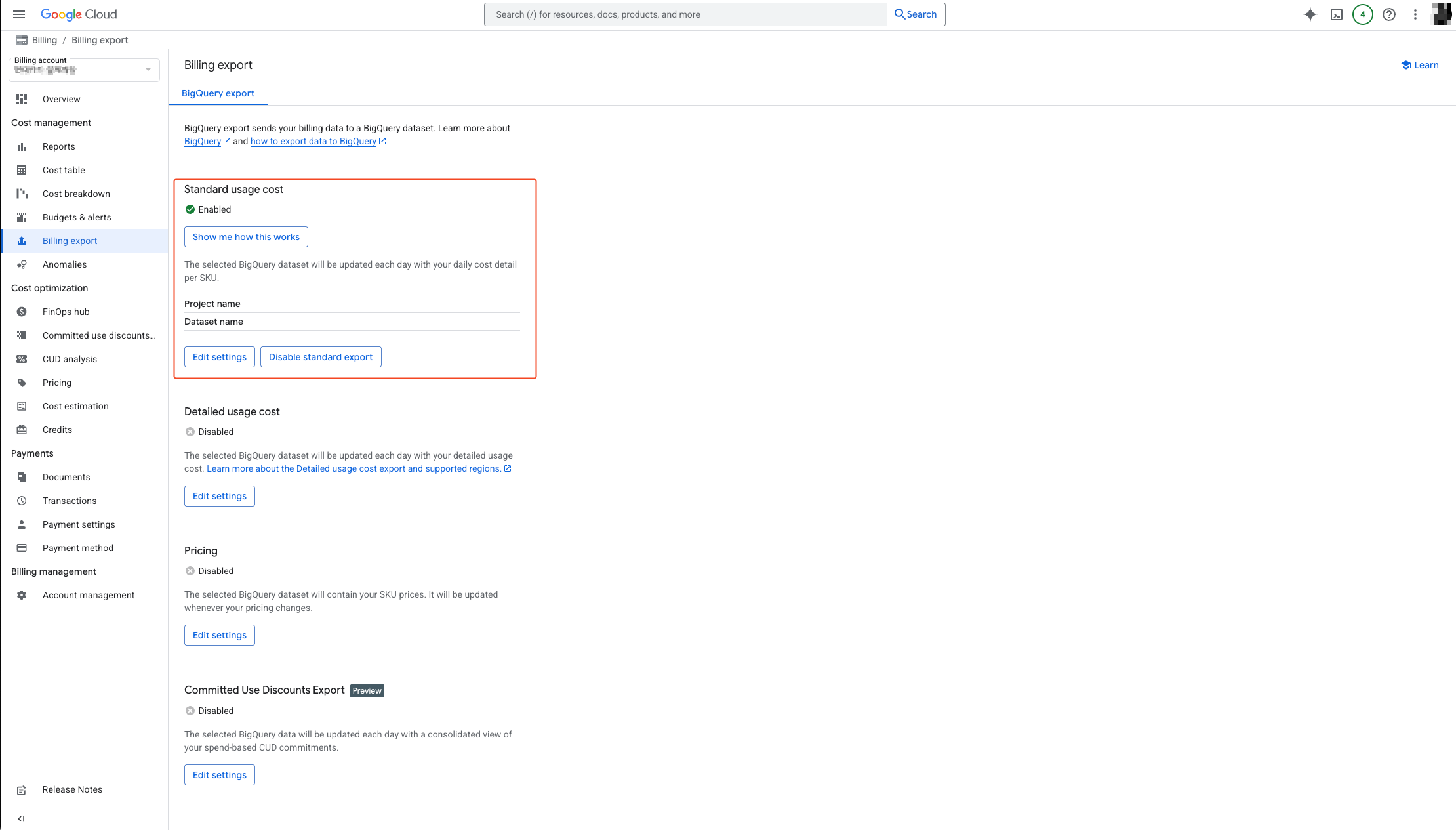This screenshot has height=830, width=1456.
Task: Click the Release Notes icon
Action: pyautogui.click(x=22, y=790)
